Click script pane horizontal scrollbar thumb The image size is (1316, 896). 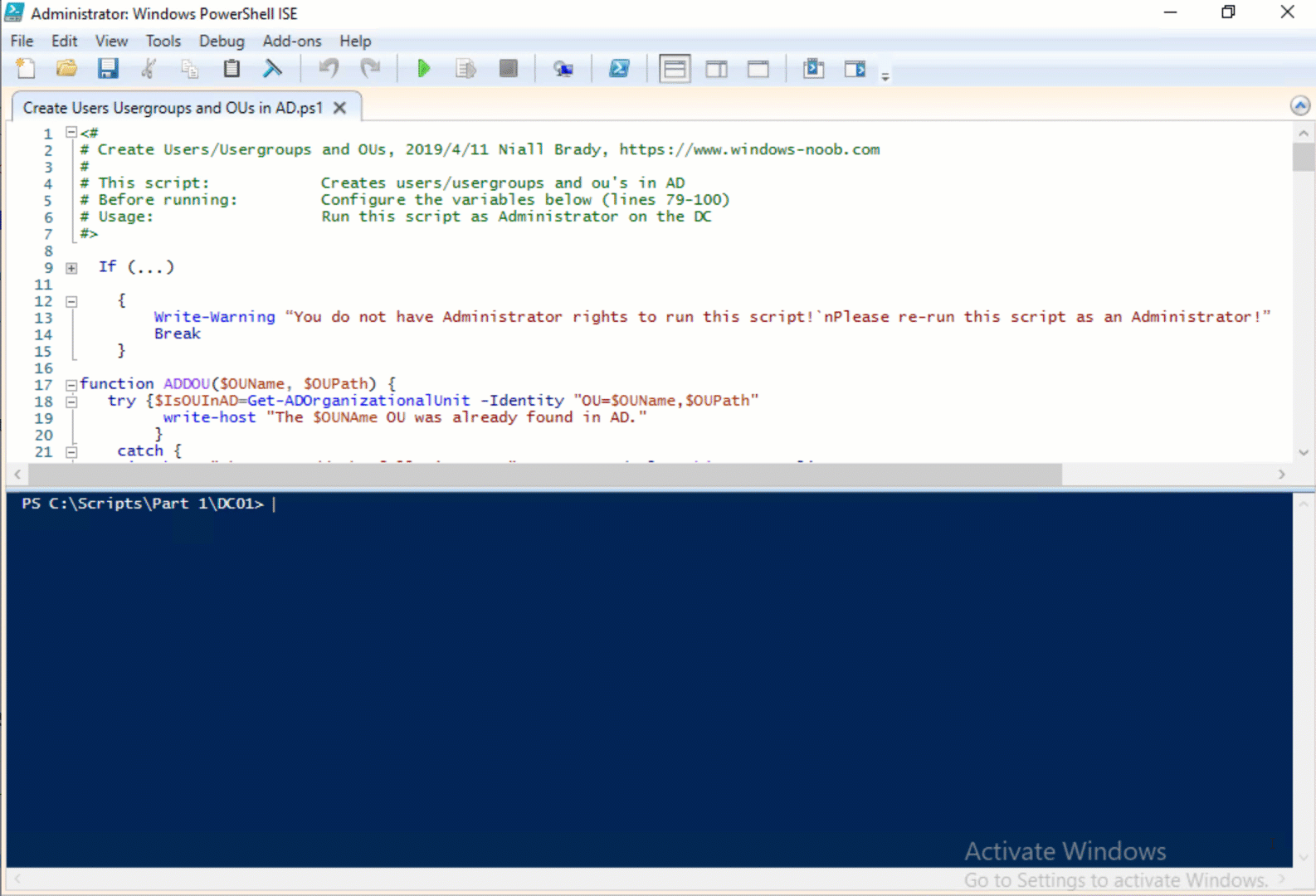point(545,475)
